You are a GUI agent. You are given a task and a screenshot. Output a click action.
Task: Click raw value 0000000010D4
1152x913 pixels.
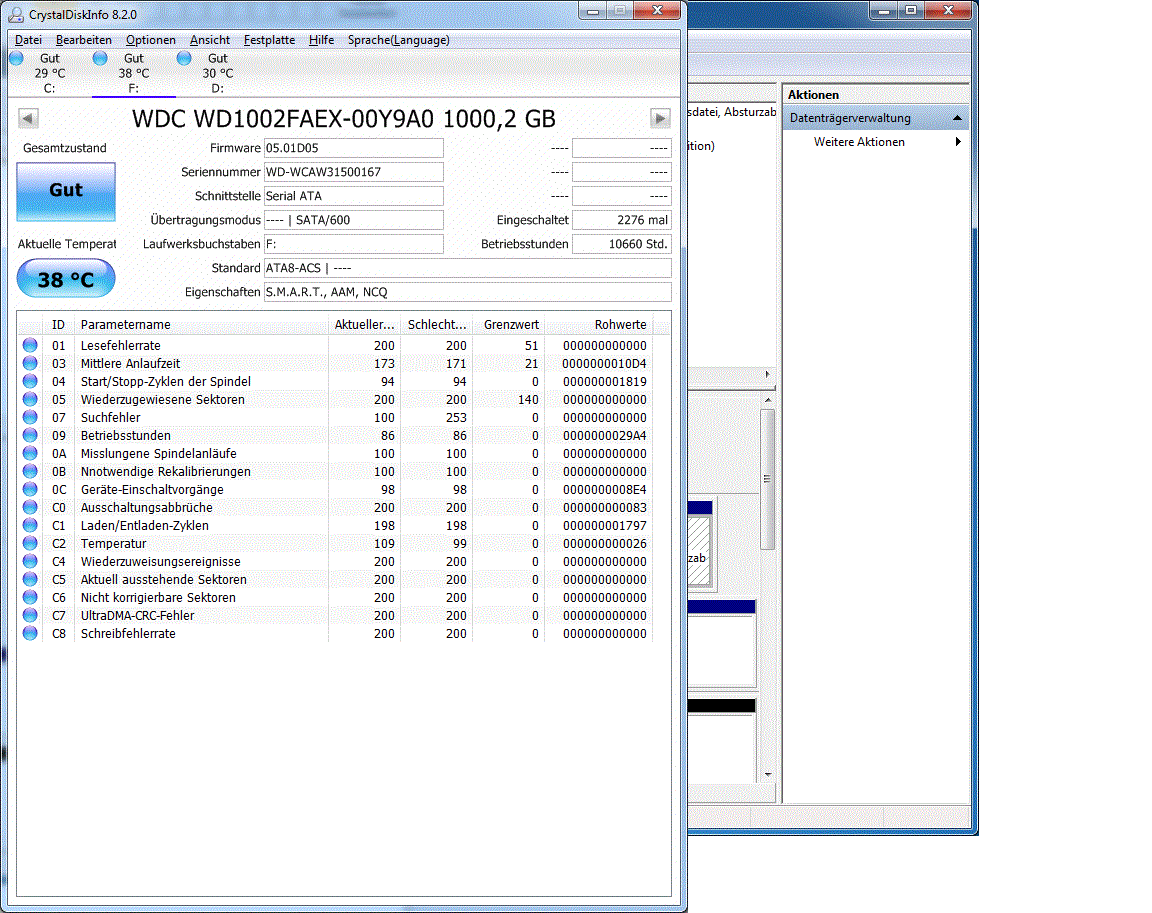point(604,364)
